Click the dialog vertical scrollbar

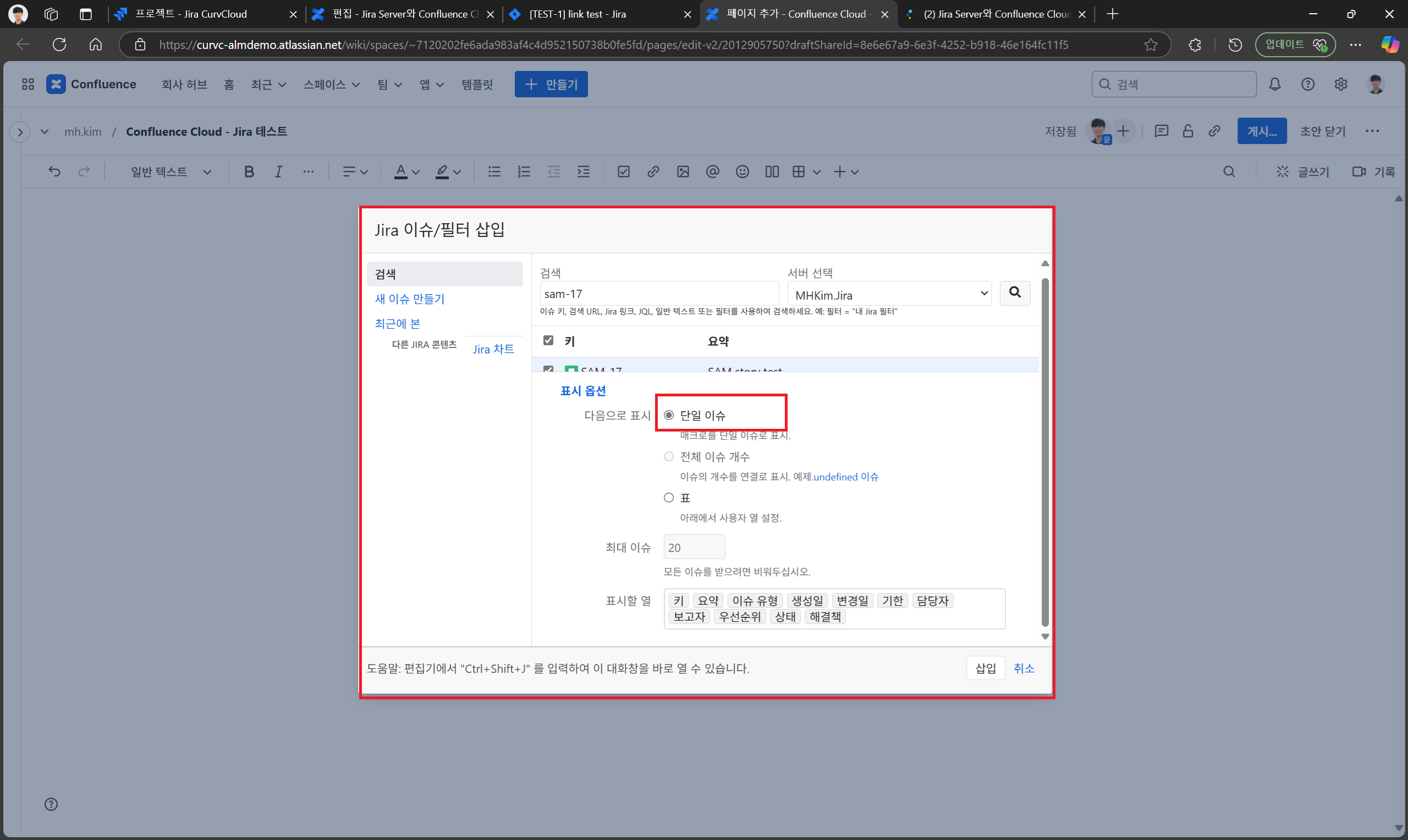click(x=1045, y=451)
